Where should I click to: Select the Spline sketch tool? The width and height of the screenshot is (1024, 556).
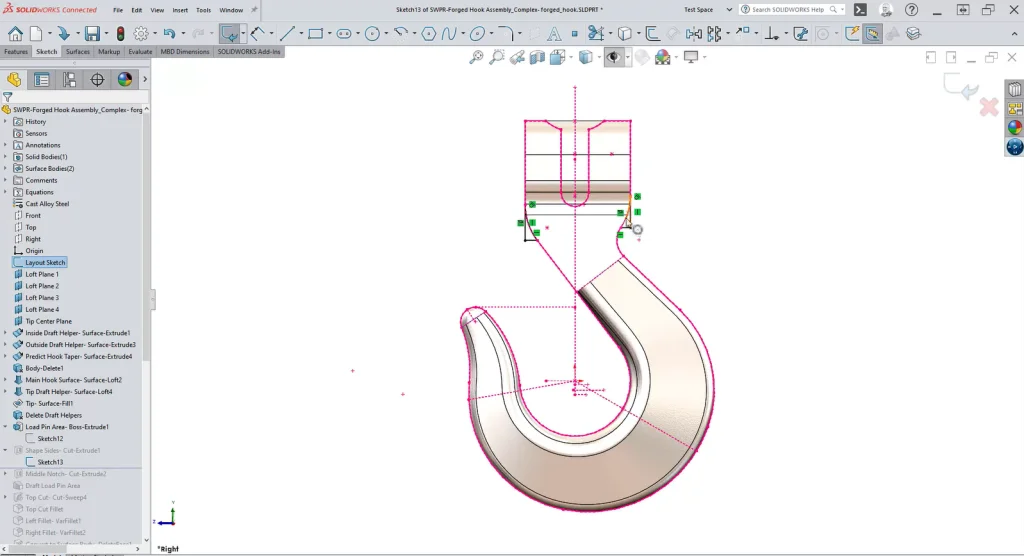coord(449,33)
